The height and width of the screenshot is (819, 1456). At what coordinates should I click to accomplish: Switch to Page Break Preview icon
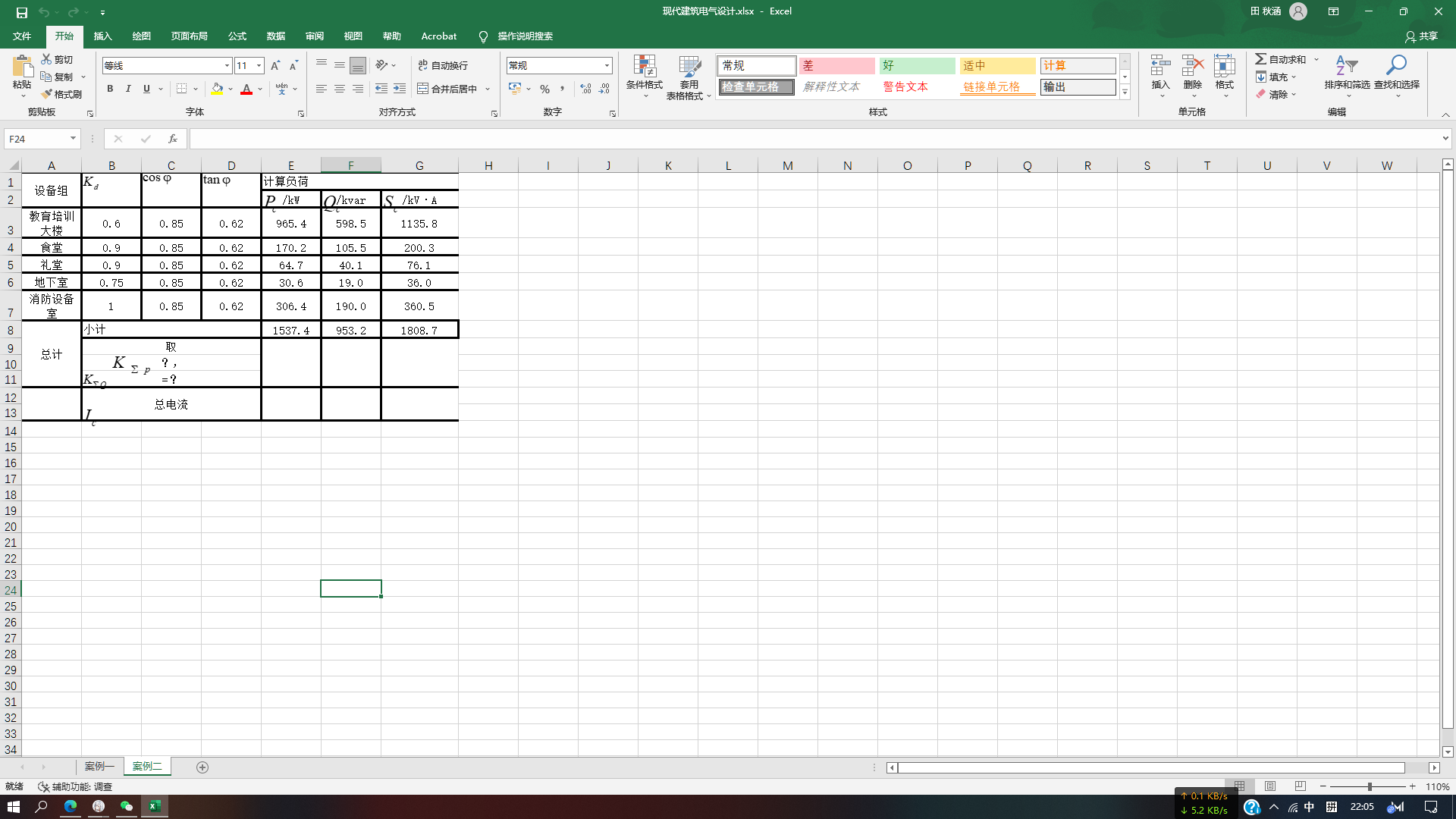click(1301, 786)
